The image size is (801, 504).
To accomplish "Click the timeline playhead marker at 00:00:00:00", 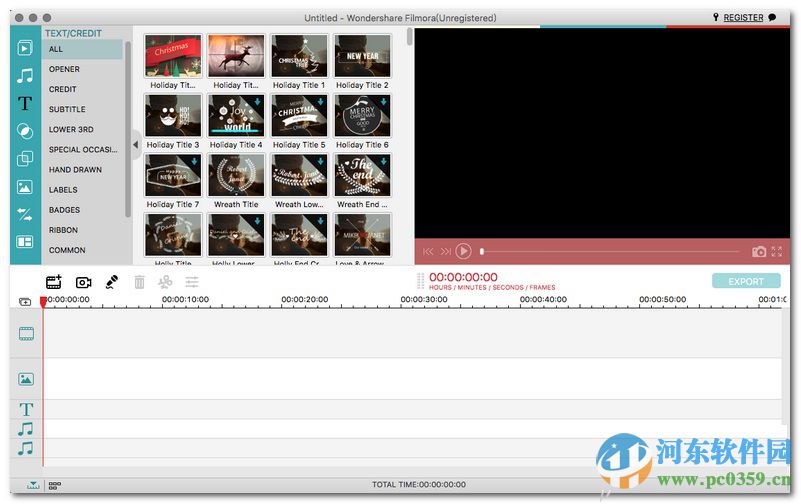I will [43, 302].
